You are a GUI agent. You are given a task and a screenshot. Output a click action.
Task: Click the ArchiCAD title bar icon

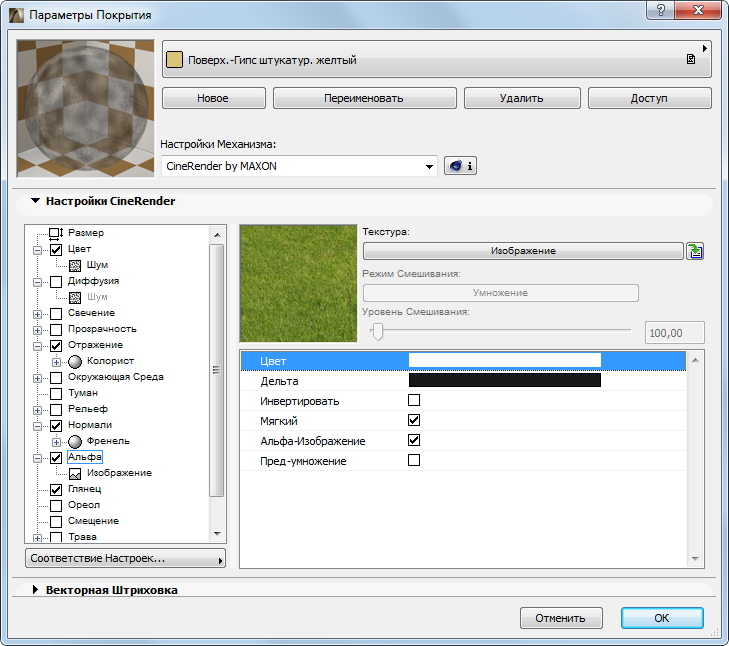[x=16, y=15]
